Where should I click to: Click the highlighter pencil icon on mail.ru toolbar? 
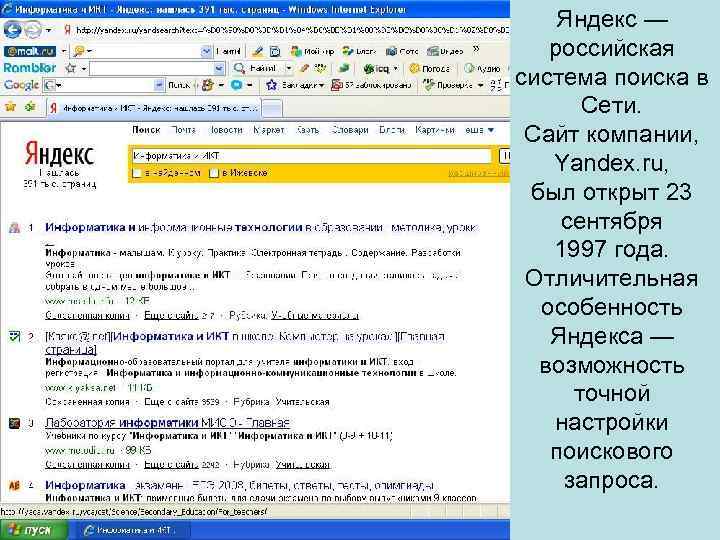tap(258, 51)
